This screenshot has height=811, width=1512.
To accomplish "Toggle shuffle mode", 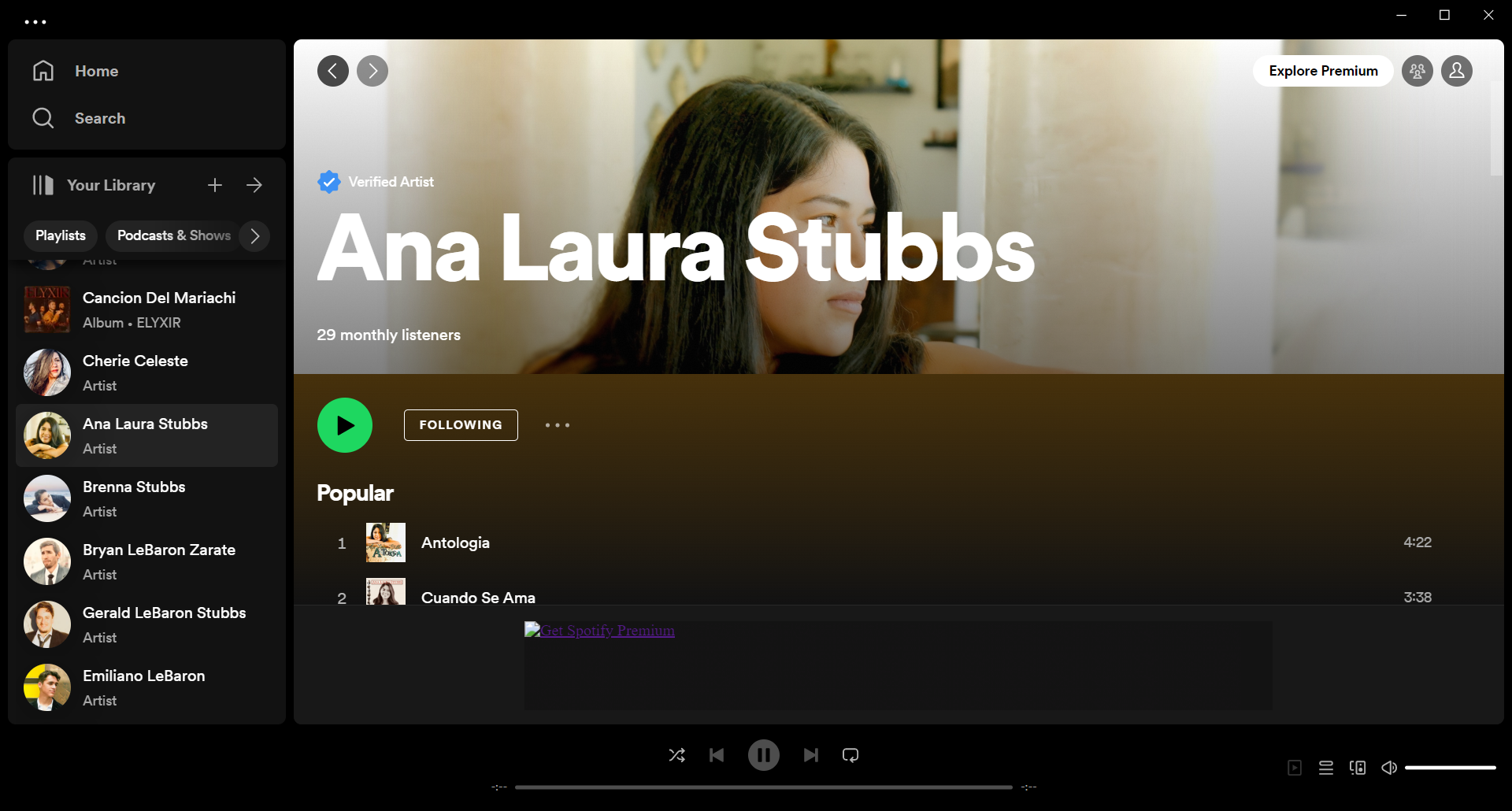I will [676, 755].
